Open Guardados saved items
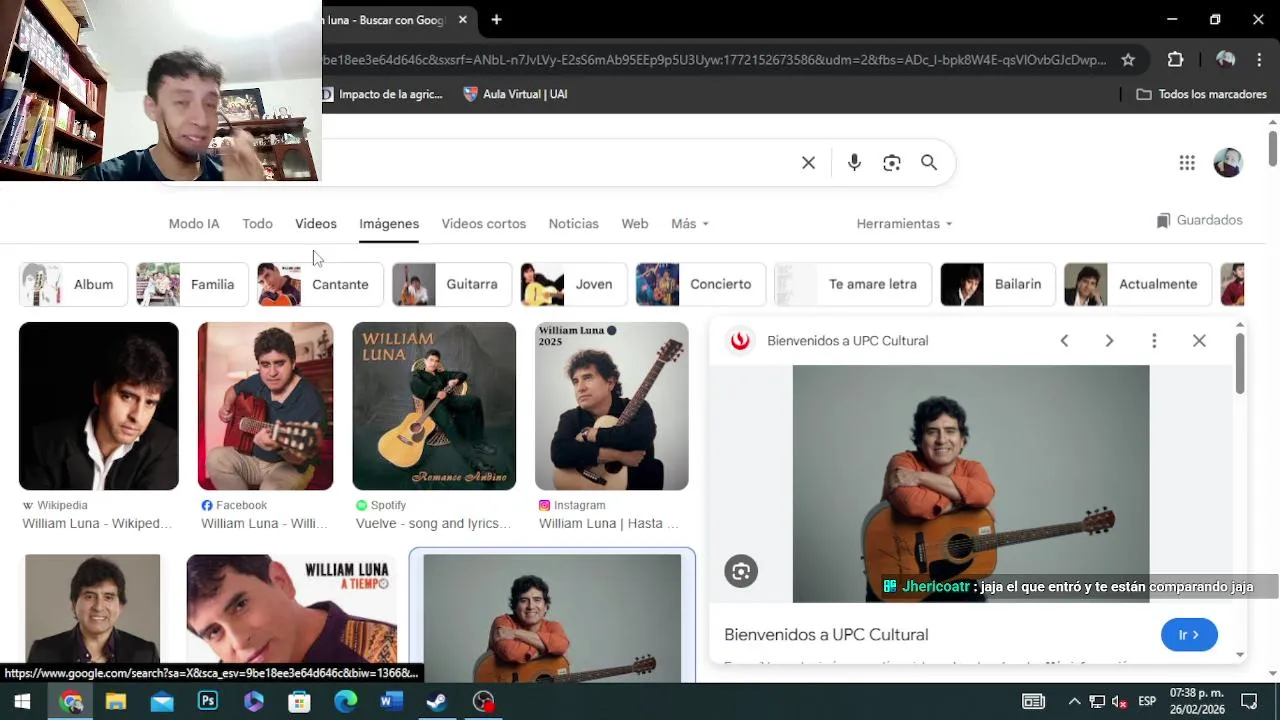The image size is (1280, 720). [x=1199, y=220]
